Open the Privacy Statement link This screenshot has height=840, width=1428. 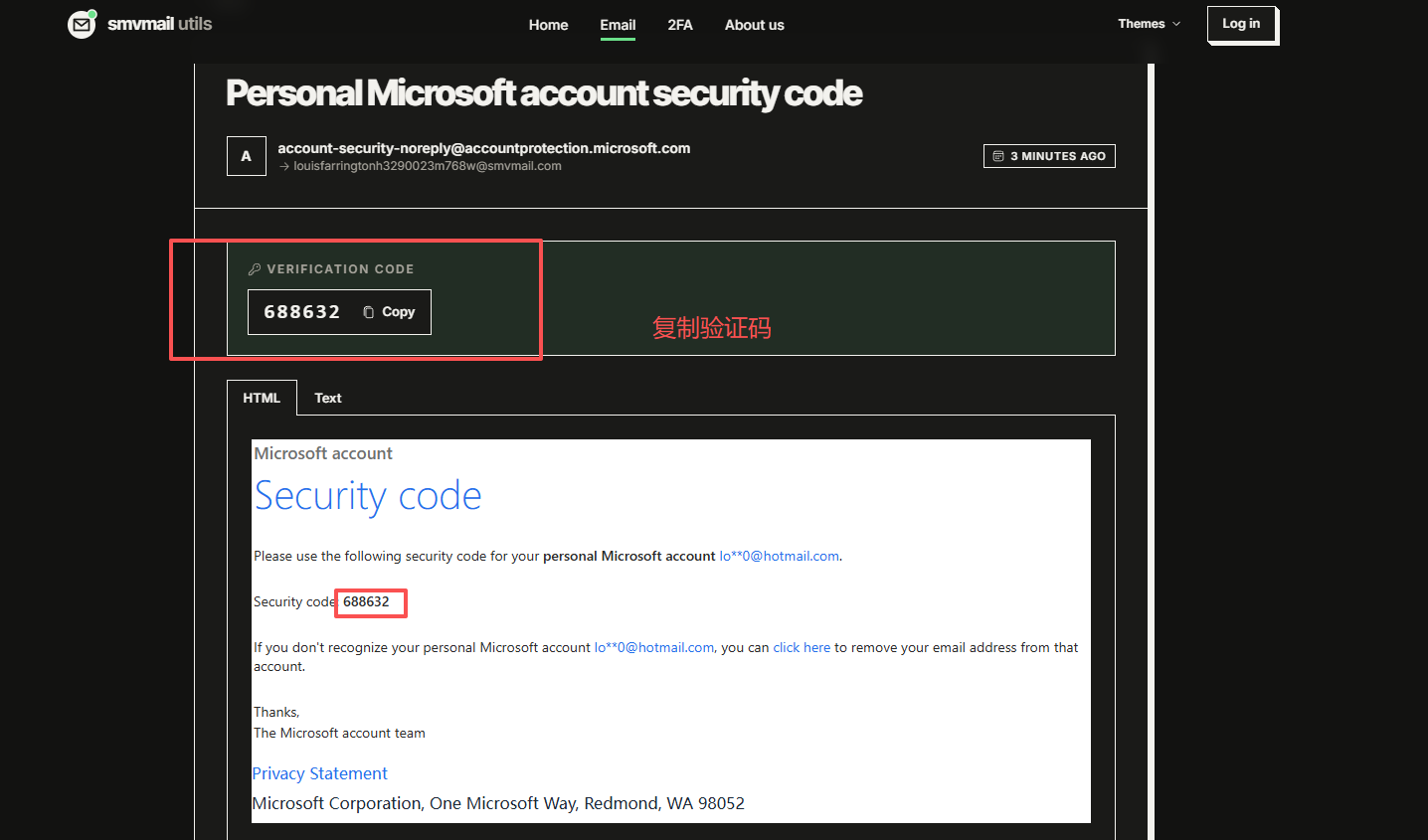(x=319, y=773)
